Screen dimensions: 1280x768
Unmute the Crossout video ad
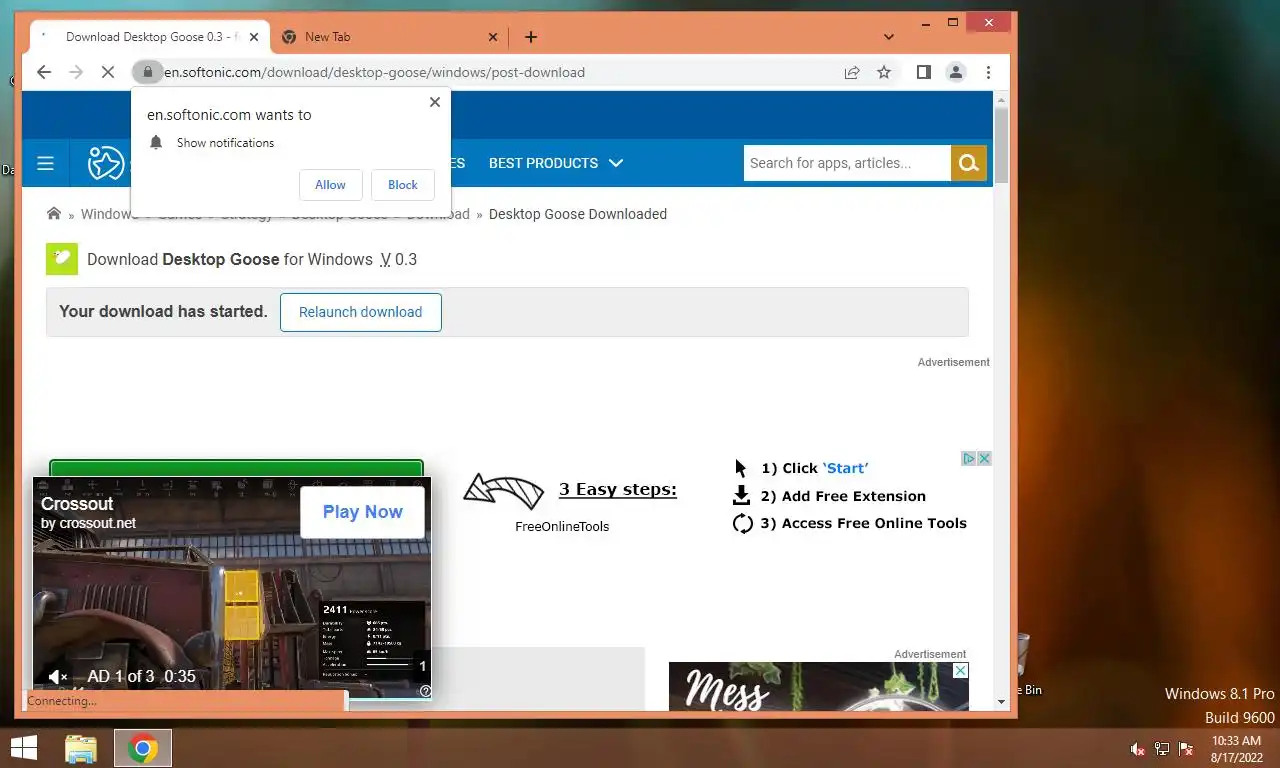coord(58,677)
